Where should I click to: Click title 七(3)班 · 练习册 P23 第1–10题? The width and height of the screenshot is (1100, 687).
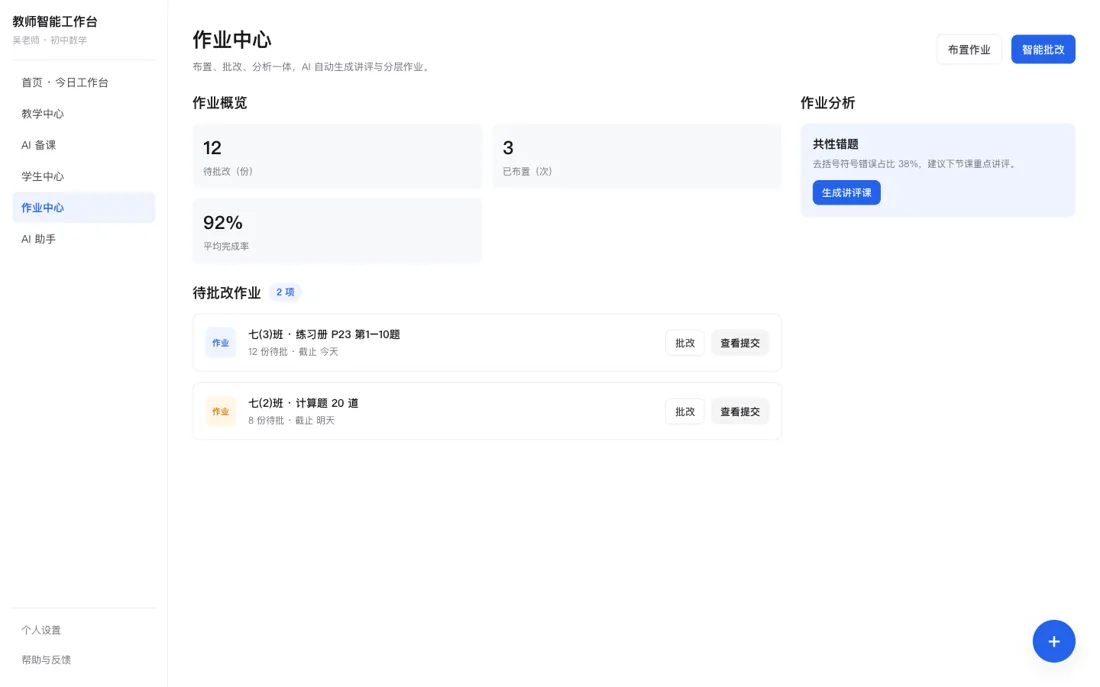[324, 335]
